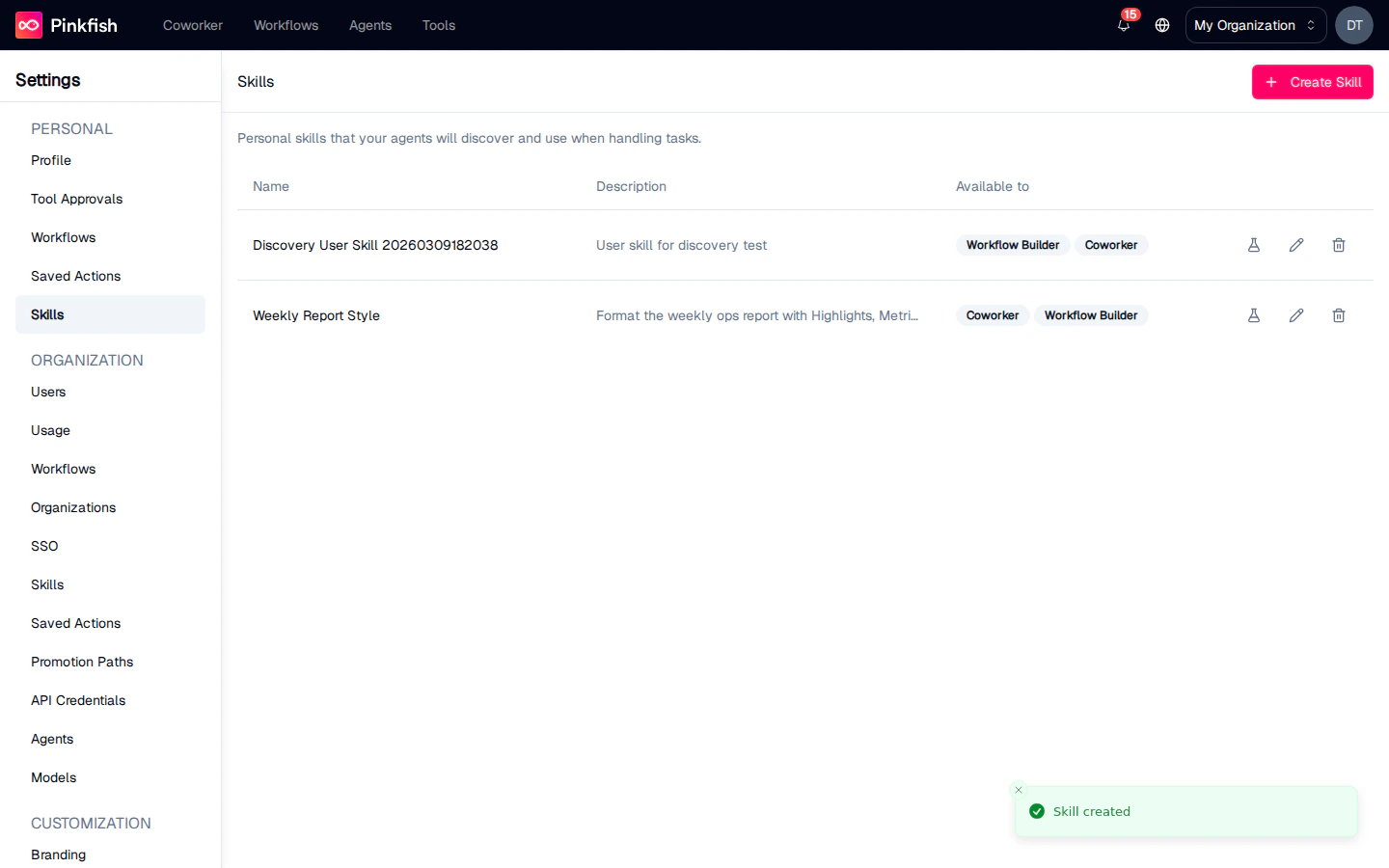Switch to the Coworker tab
1389x868 pixels.
(x=192, y=25)
